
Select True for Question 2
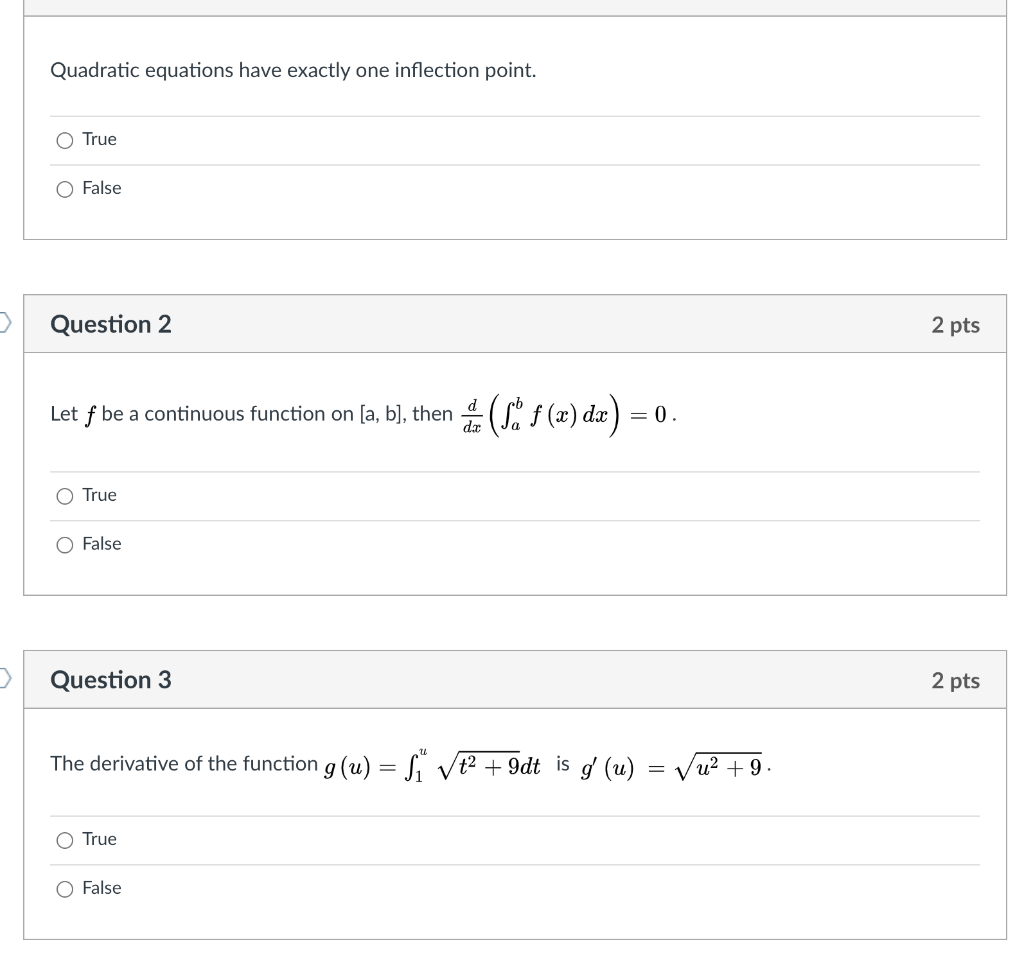[x=64, y=495]
